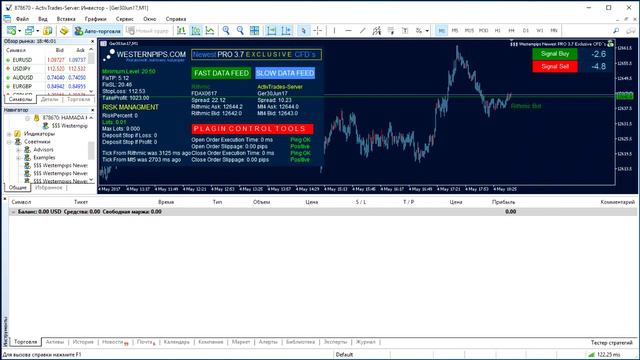Select the H4 timeframe button
Screen dimensions: 640x360
511,31
